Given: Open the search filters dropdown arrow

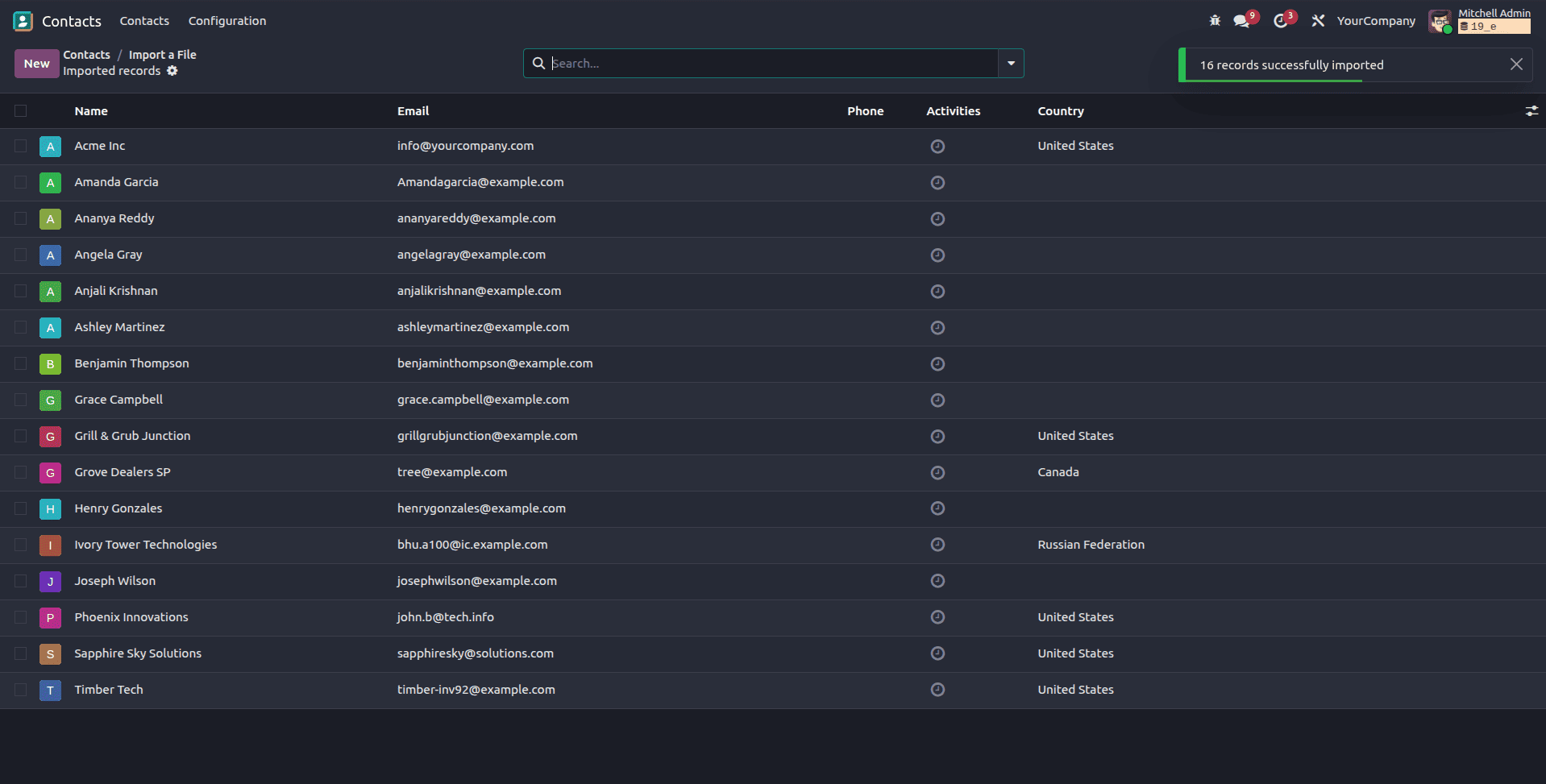Looking at the screenshot, I should point(1010,63).
